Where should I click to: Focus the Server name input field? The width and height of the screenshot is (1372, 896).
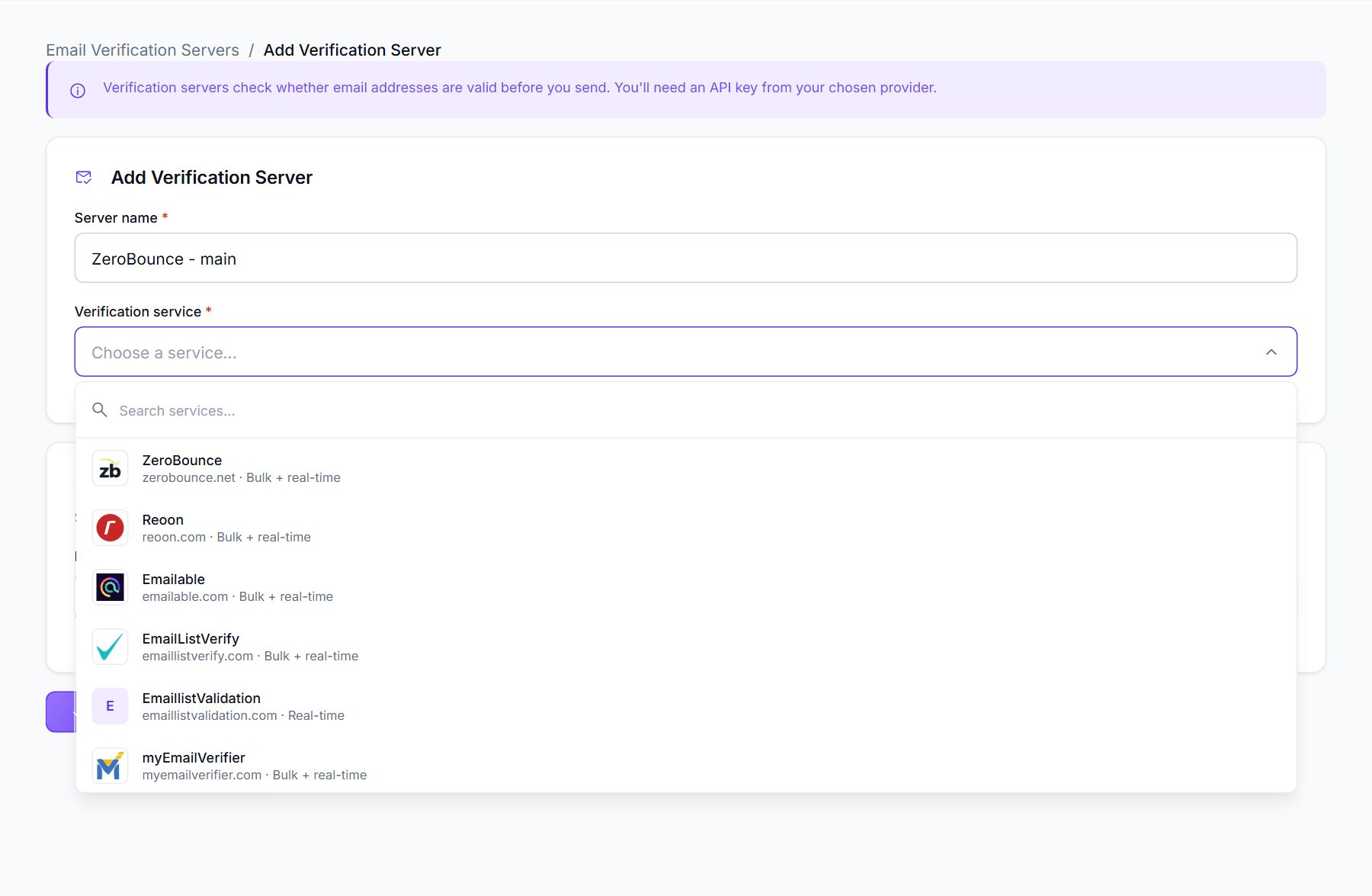(x=686, y=258)
